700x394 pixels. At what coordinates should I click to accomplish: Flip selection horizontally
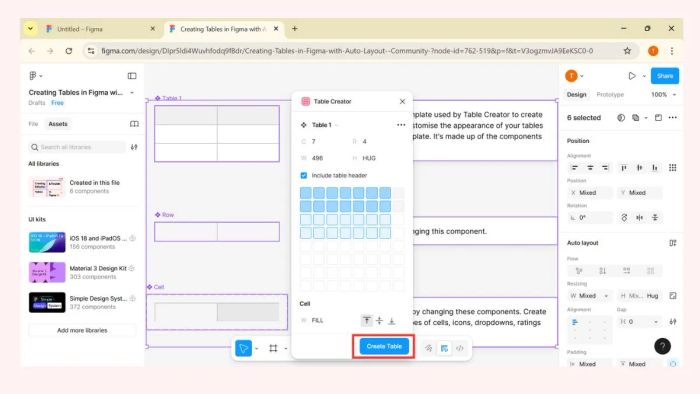640,218
